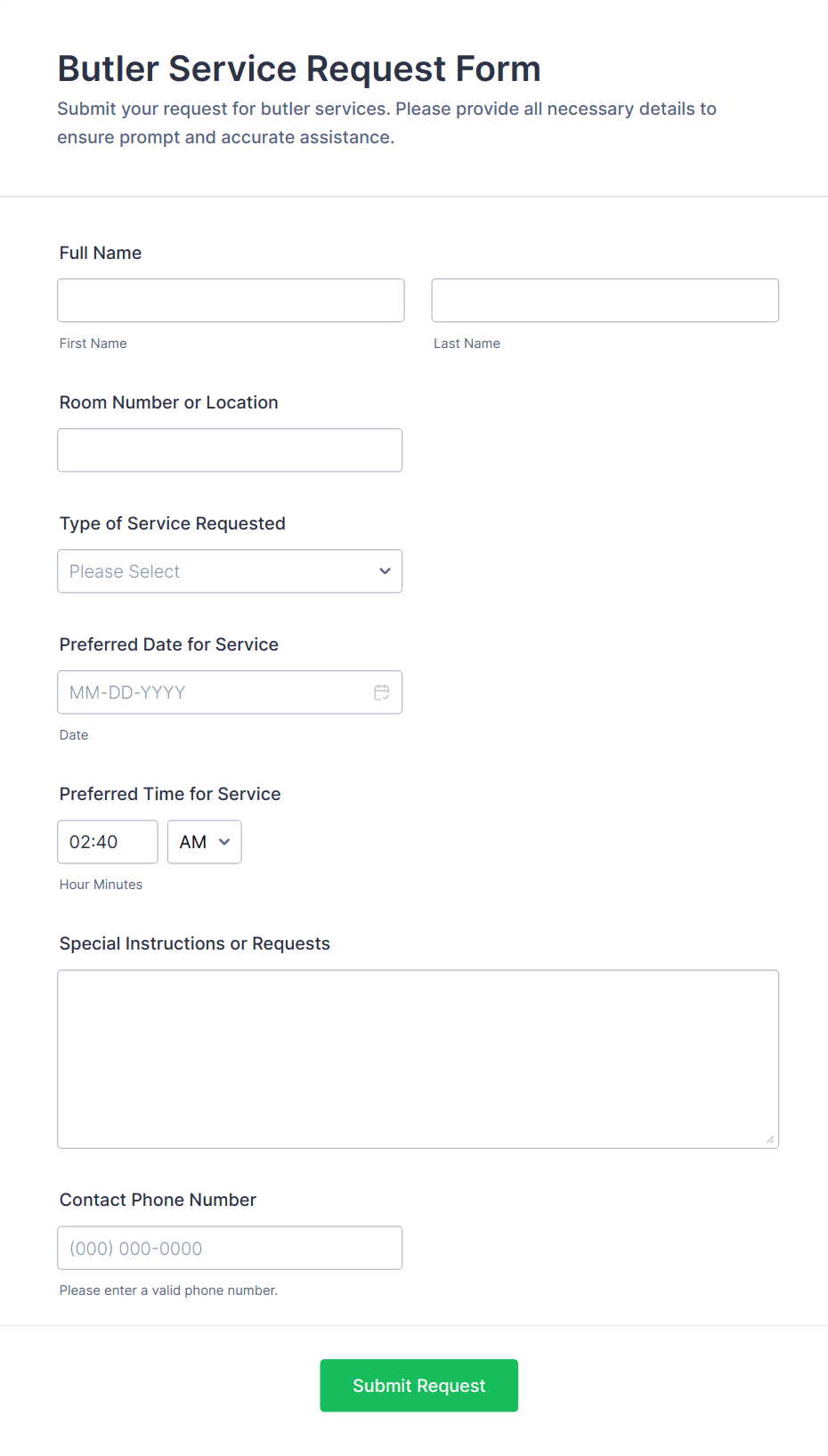Focus the Last Name text box
This screenshot has height=1456, width=828.
[x=605, y=301]
